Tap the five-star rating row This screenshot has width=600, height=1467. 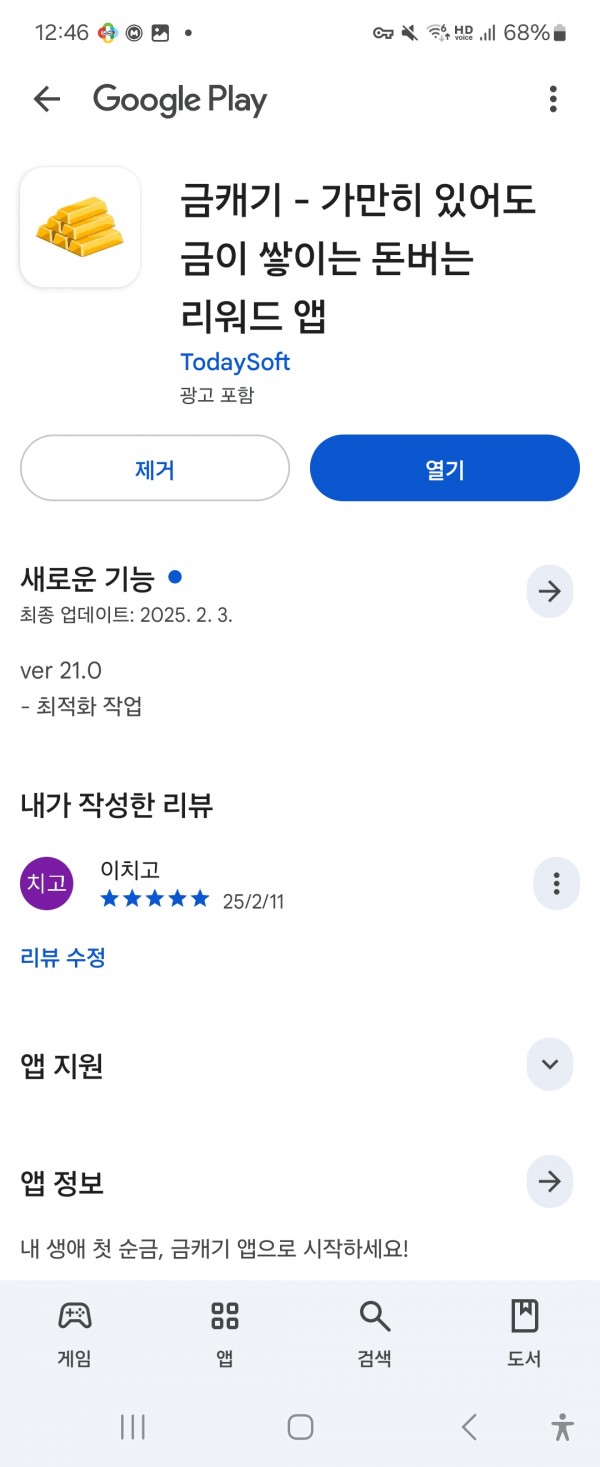pos(155,899)
